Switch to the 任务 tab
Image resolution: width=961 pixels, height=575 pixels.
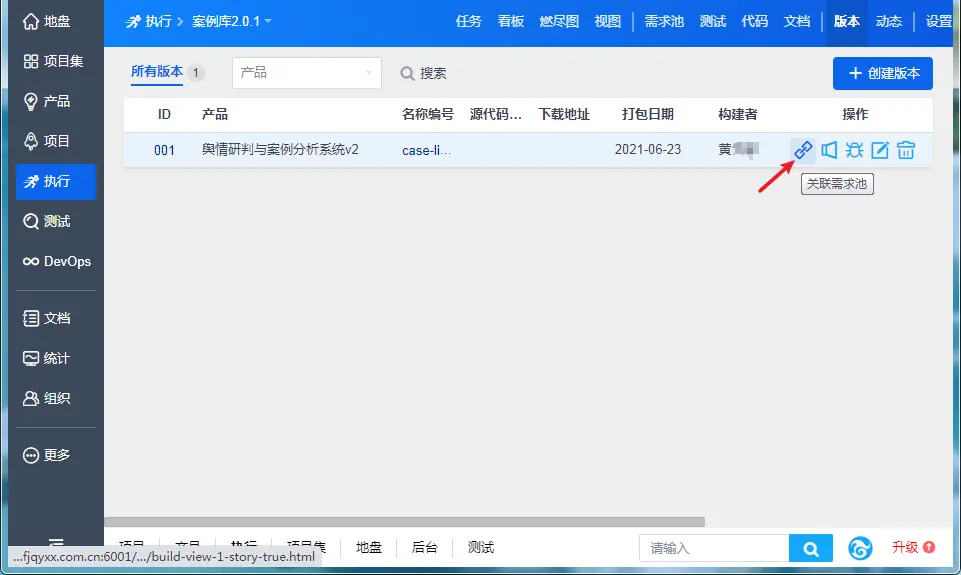468,21
